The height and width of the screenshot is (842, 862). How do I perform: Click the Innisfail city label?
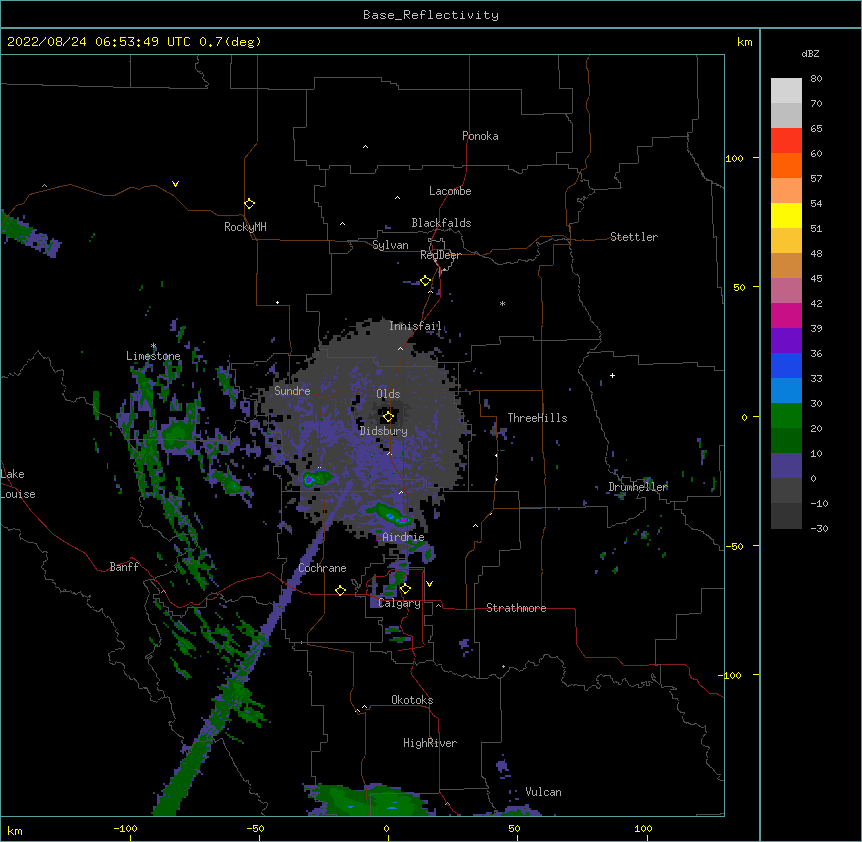point(415,326)
